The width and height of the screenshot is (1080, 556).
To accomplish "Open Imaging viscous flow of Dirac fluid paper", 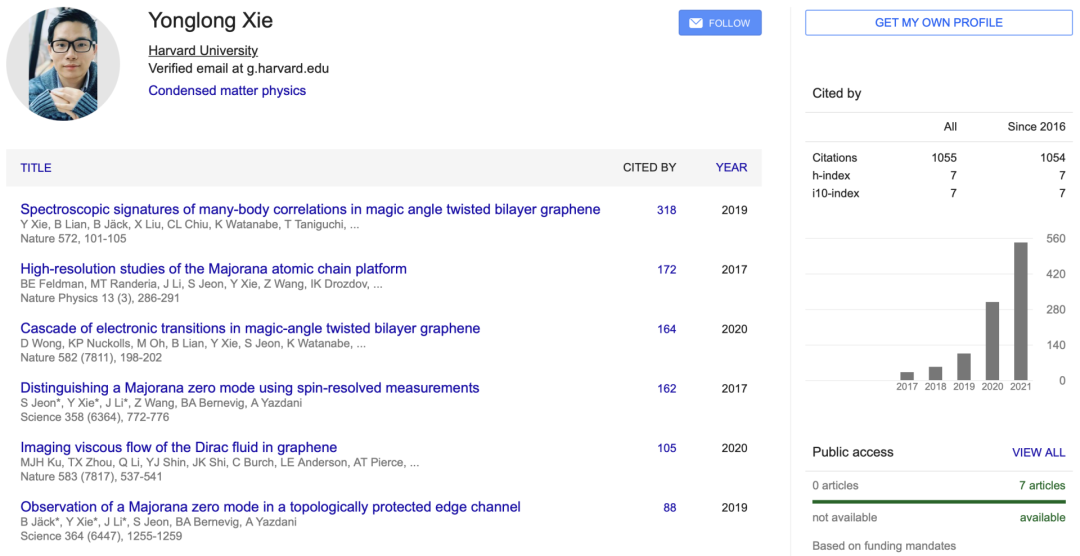I will (x=178, y=447).
